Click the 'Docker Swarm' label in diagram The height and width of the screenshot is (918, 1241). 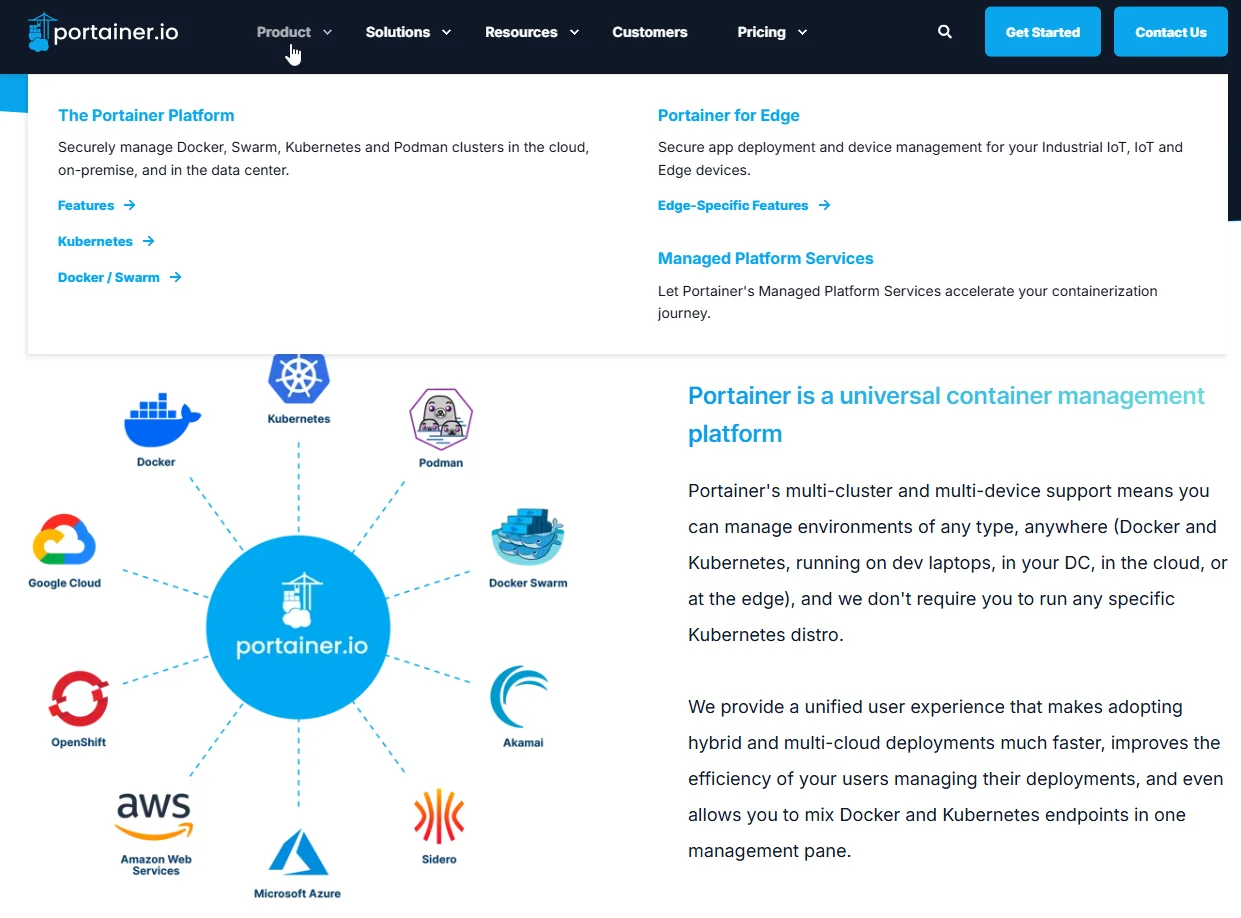(528, 583)
